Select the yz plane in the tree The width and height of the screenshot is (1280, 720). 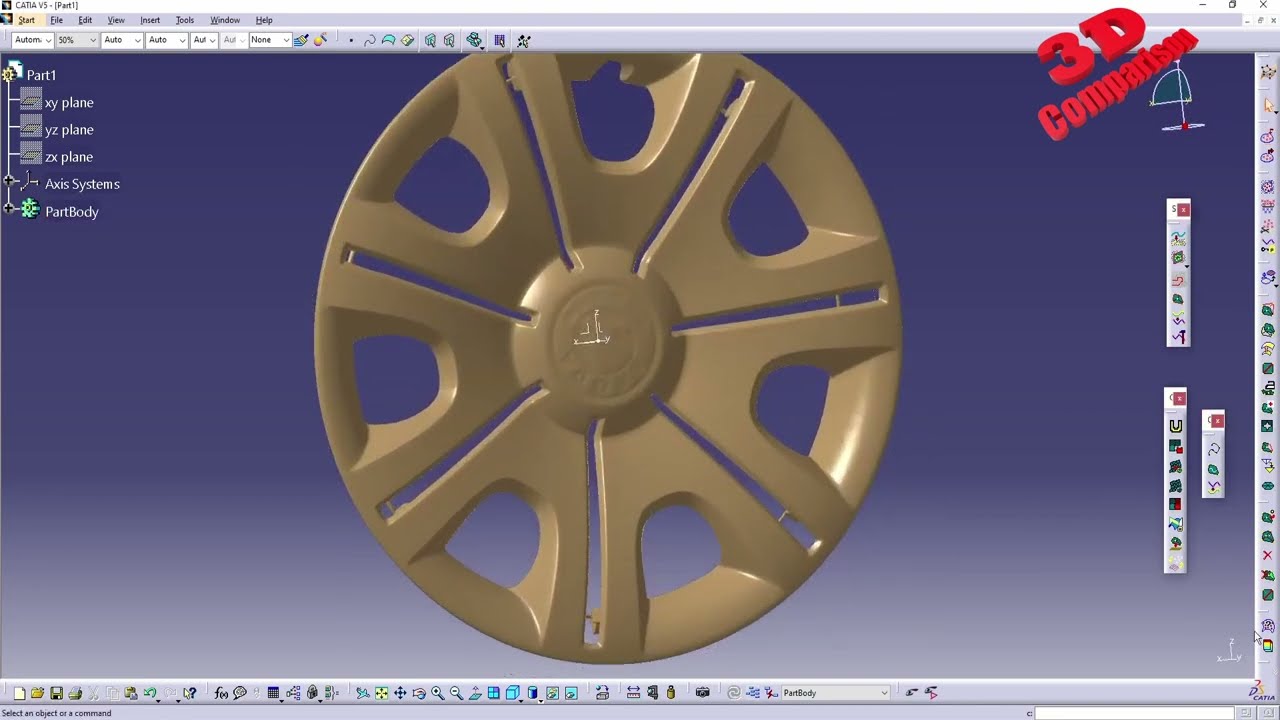[69, 130]
